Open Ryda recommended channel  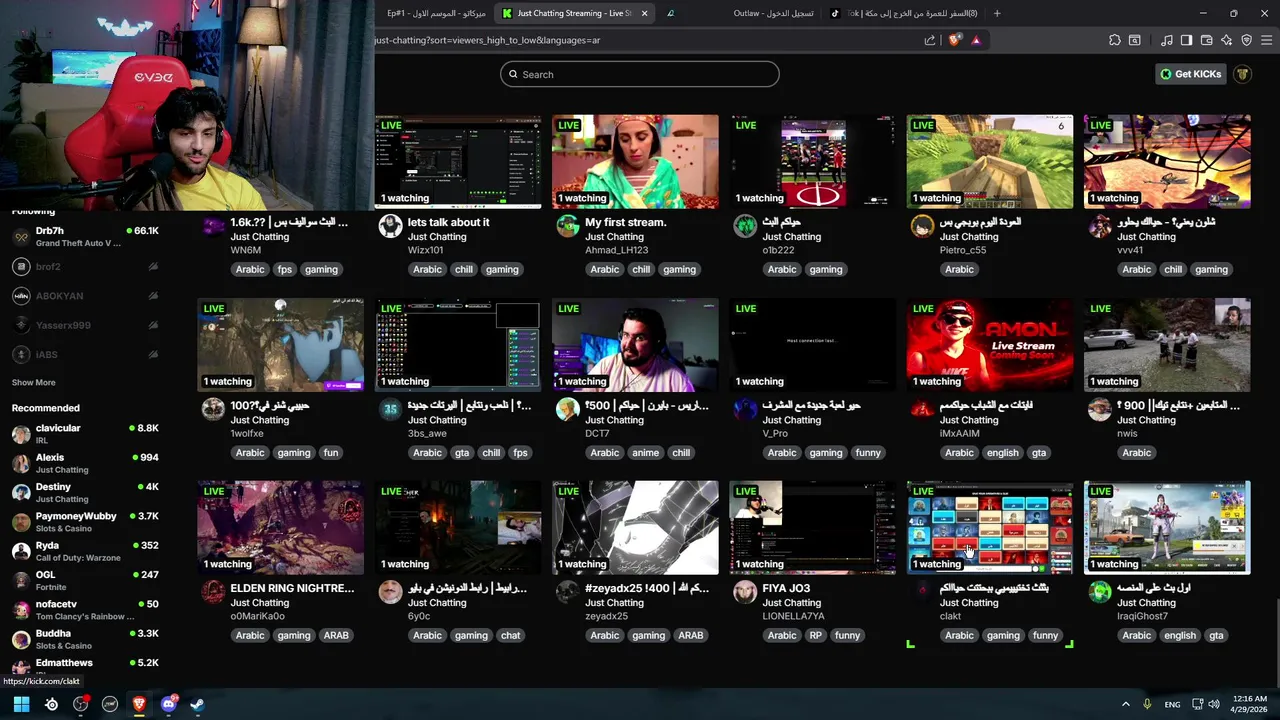pos(85,551)
